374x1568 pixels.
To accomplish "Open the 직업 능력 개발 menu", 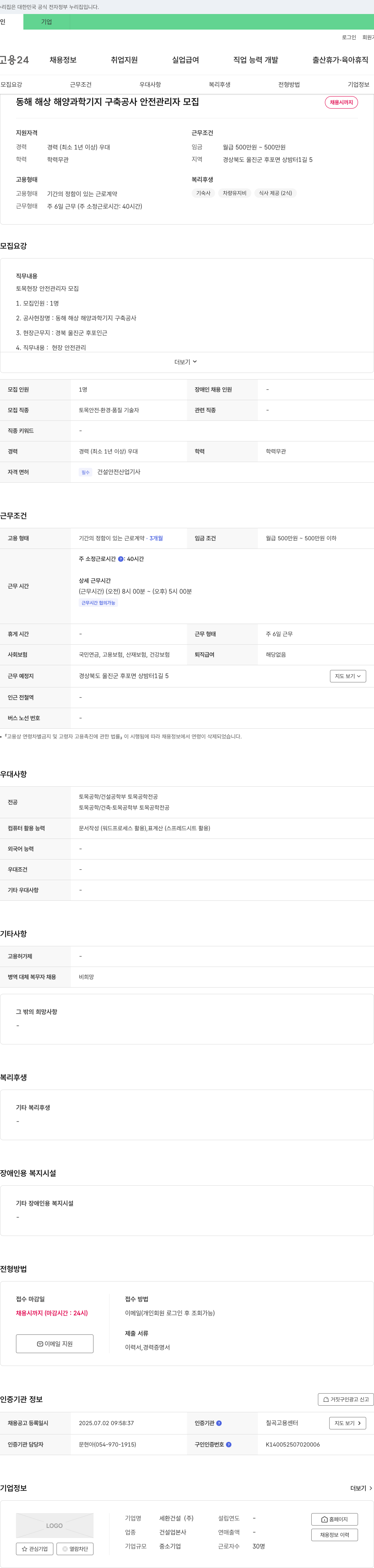I will 256,60.
